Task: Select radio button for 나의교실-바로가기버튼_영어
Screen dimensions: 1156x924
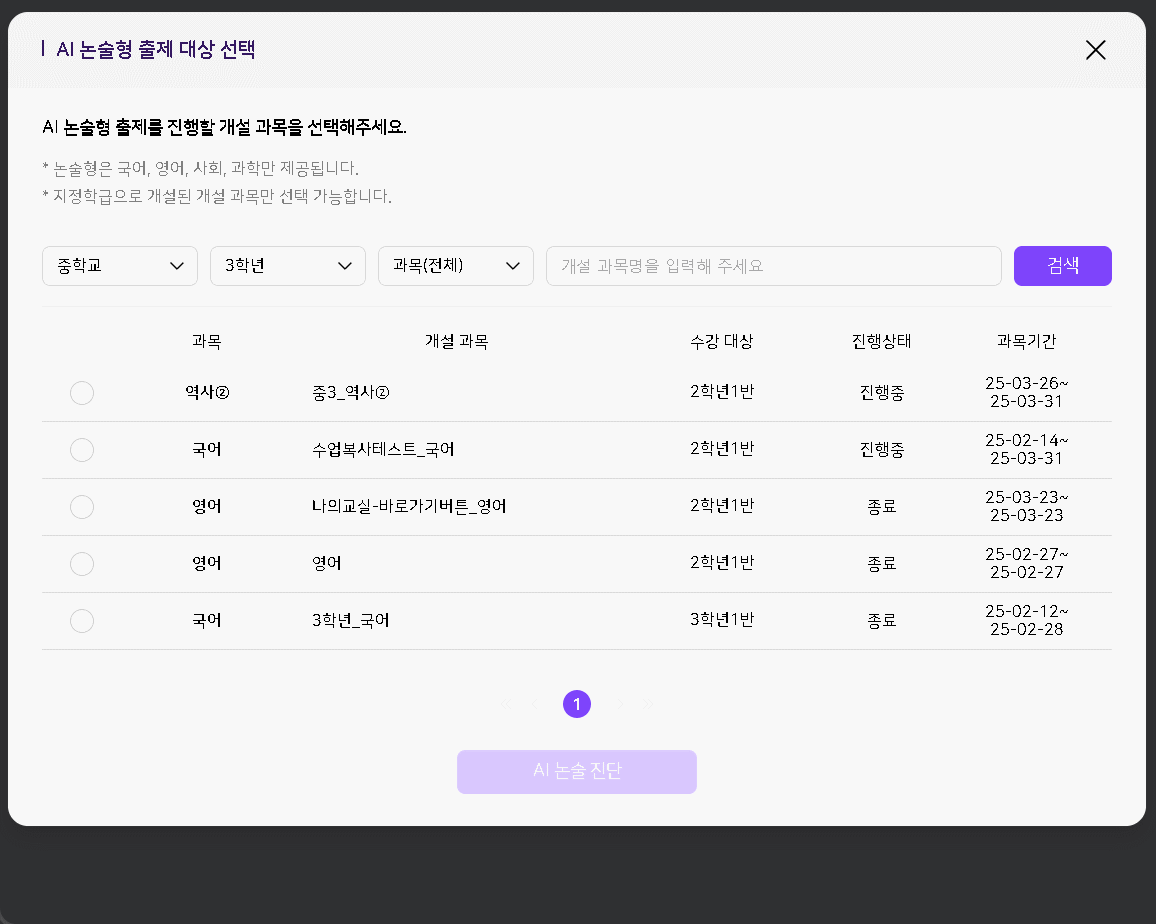Action: point(82,507)
